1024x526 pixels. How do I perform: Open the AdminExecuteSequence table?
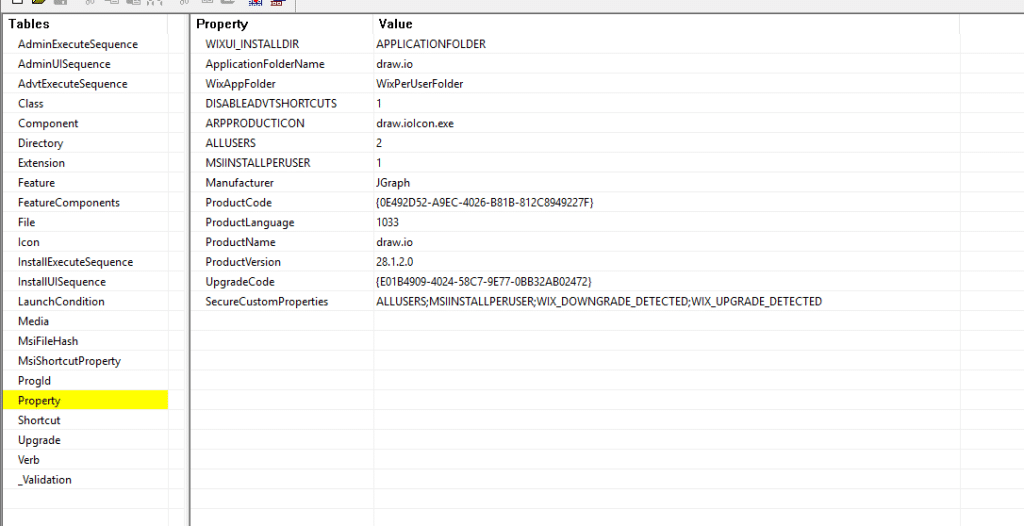point(77,44)
